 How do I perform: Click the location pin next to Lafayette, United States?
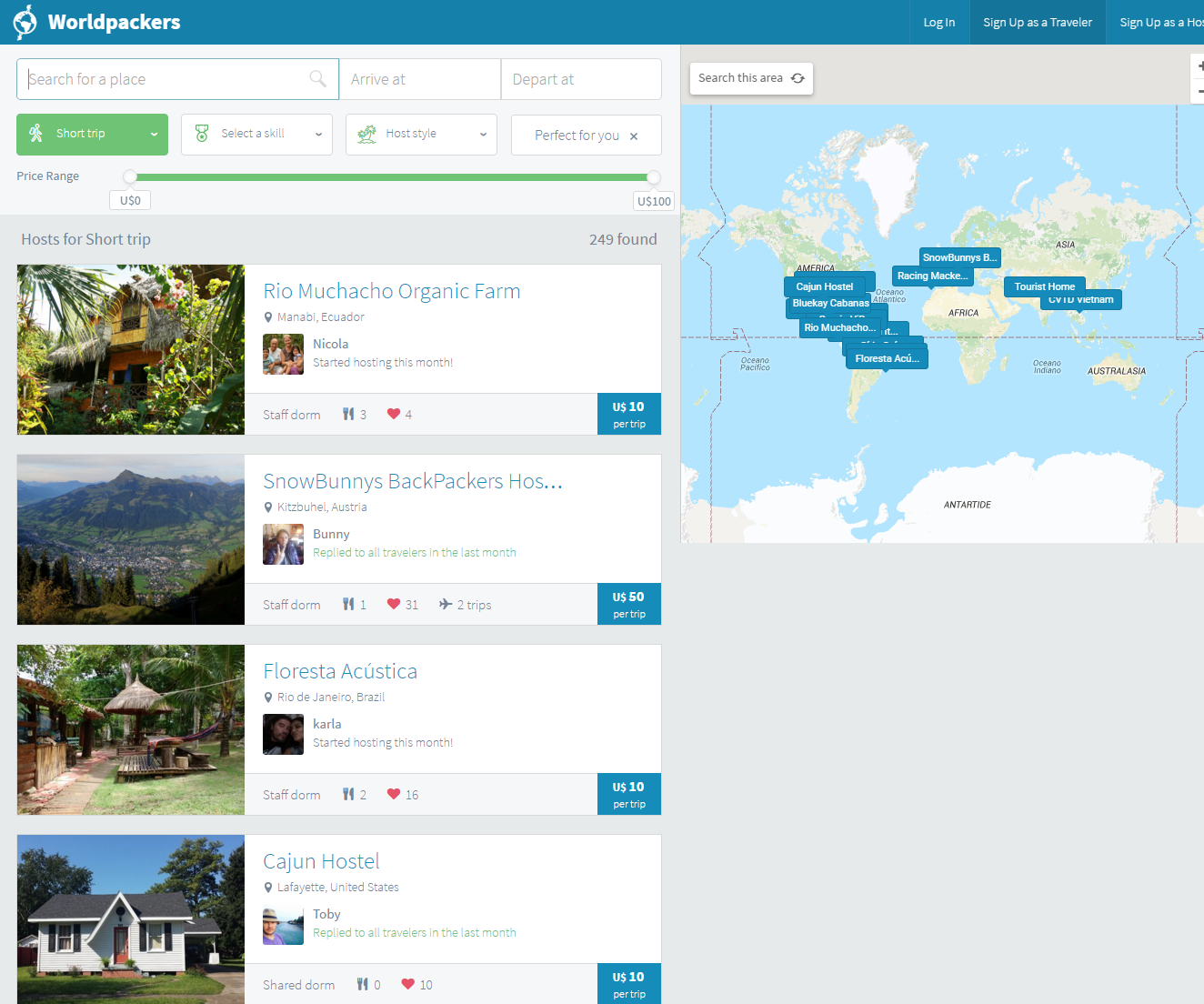[x=268, y=888]
